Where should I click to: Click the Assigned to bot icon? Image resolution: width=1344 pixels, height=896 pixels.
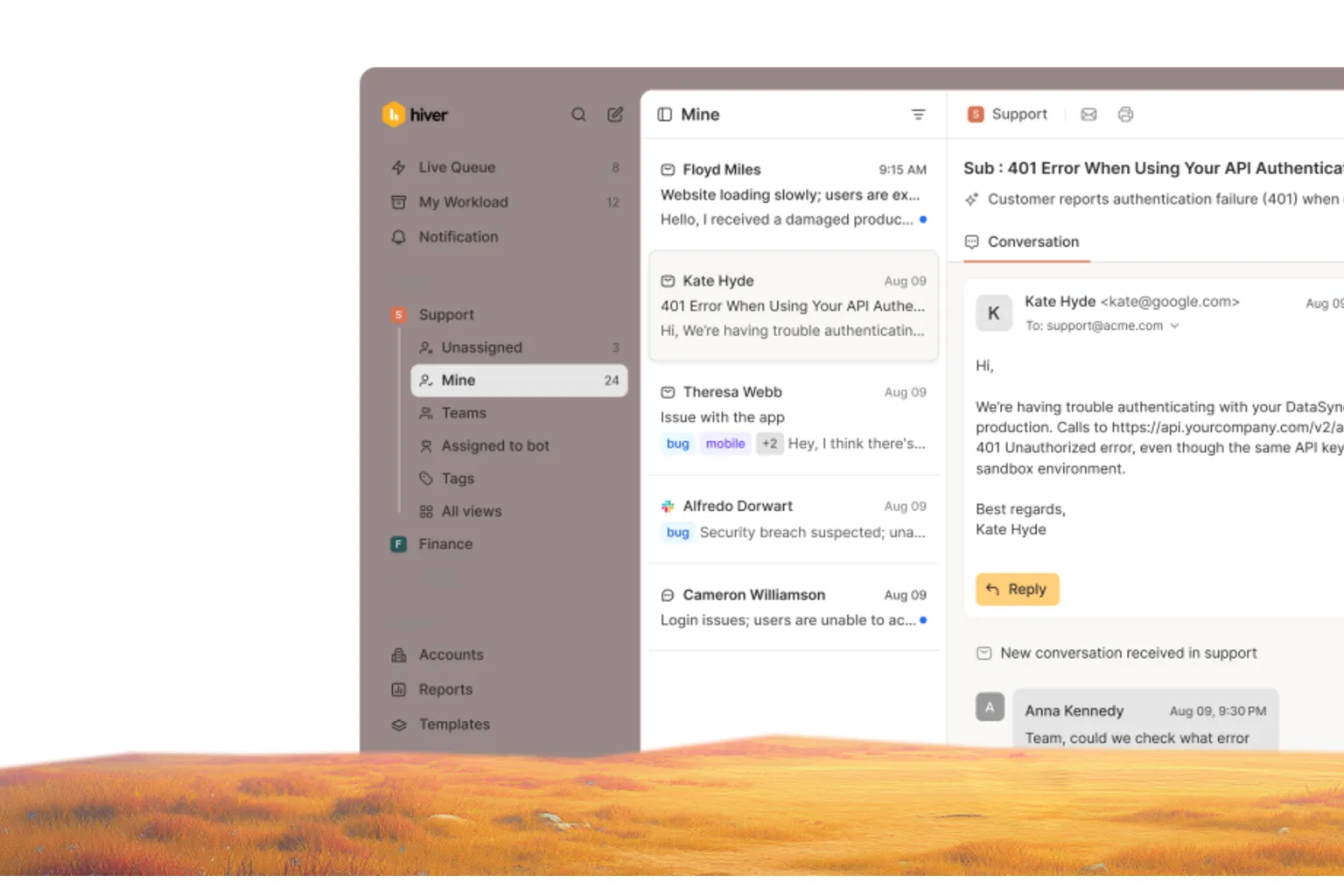426,446
